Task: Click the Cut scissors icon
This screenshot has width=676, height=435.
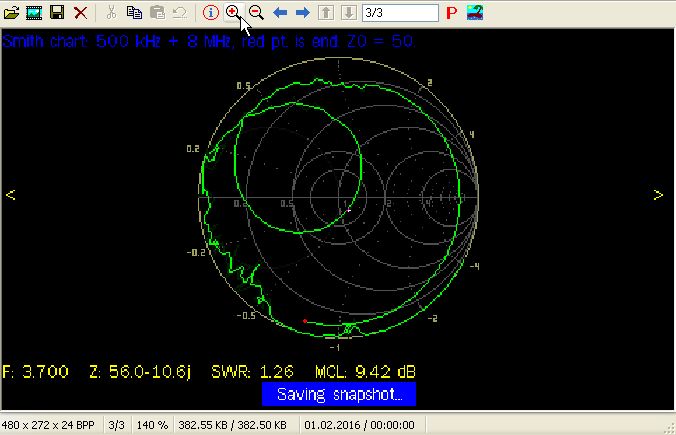Action: tap(111, 13)
